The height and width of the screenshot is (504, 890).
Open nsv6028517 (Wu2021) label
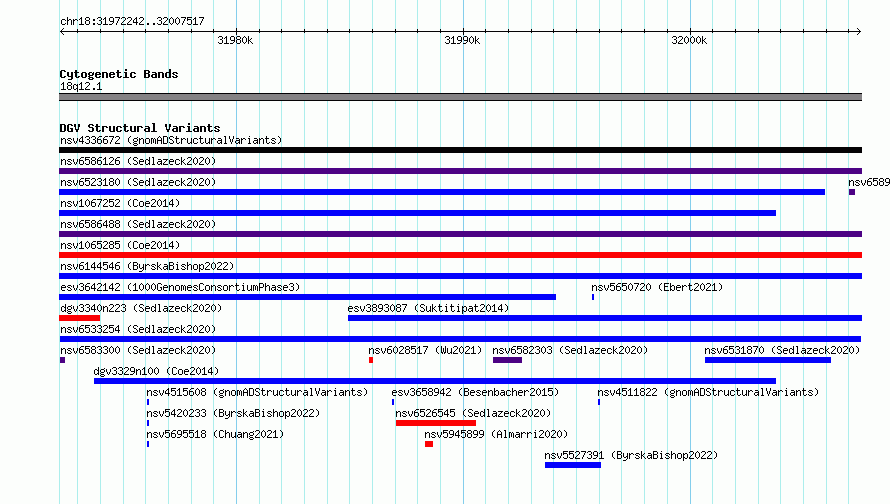click(425, 350)
